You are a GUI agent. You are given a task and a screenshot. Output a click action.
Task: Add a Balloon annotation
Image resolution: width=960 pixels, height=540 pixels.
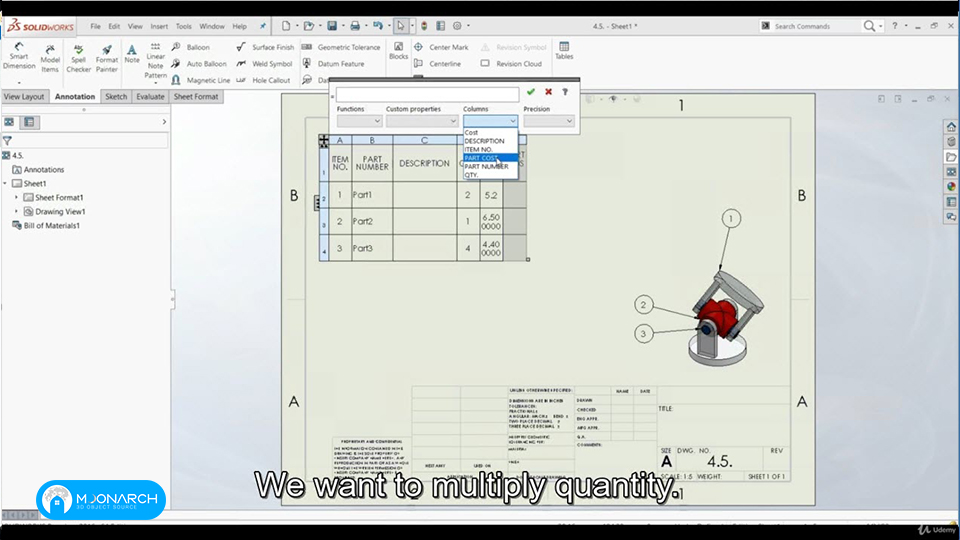(191, 47)
